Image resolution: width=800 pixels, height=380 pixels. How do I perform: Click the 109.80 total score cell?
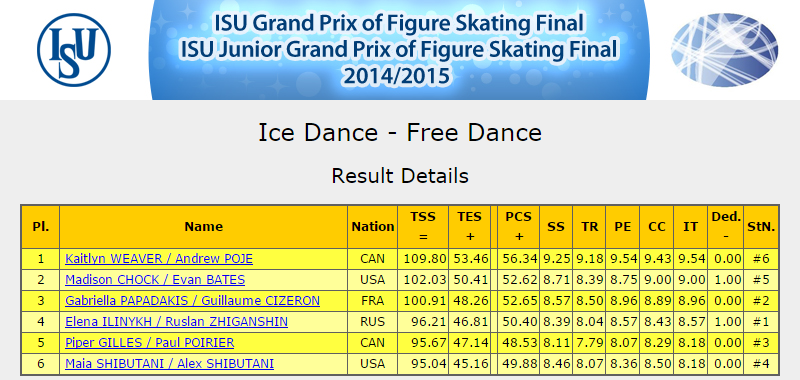point(423,259)
